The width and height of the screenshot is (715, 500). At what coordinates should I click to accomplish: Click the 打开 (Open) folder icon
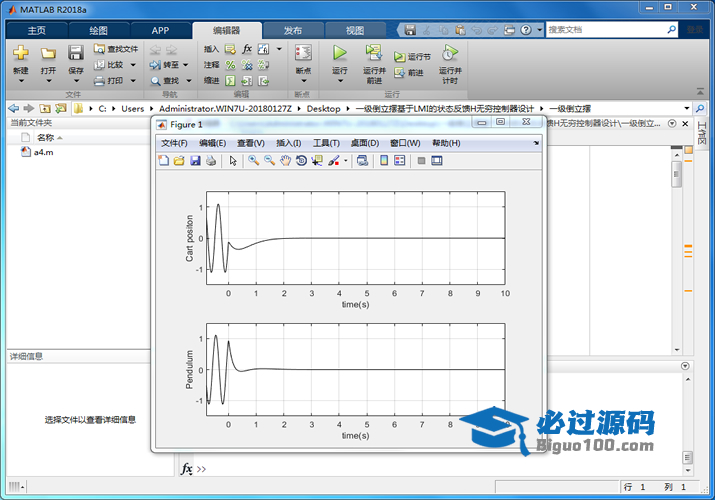point(48,53)
